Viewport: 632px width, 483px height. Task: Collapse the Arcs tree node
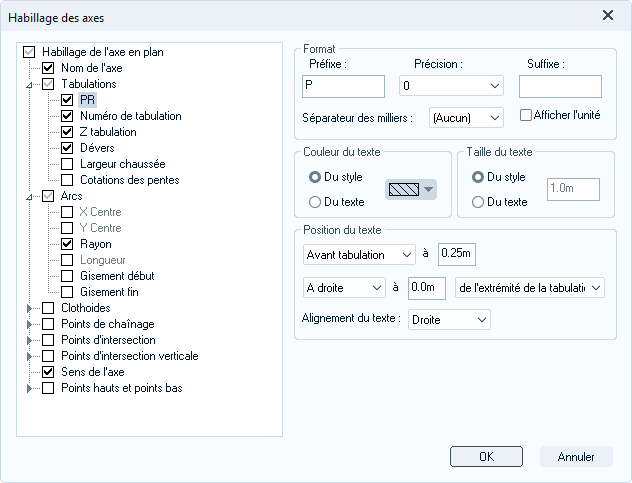click(29, 197)
